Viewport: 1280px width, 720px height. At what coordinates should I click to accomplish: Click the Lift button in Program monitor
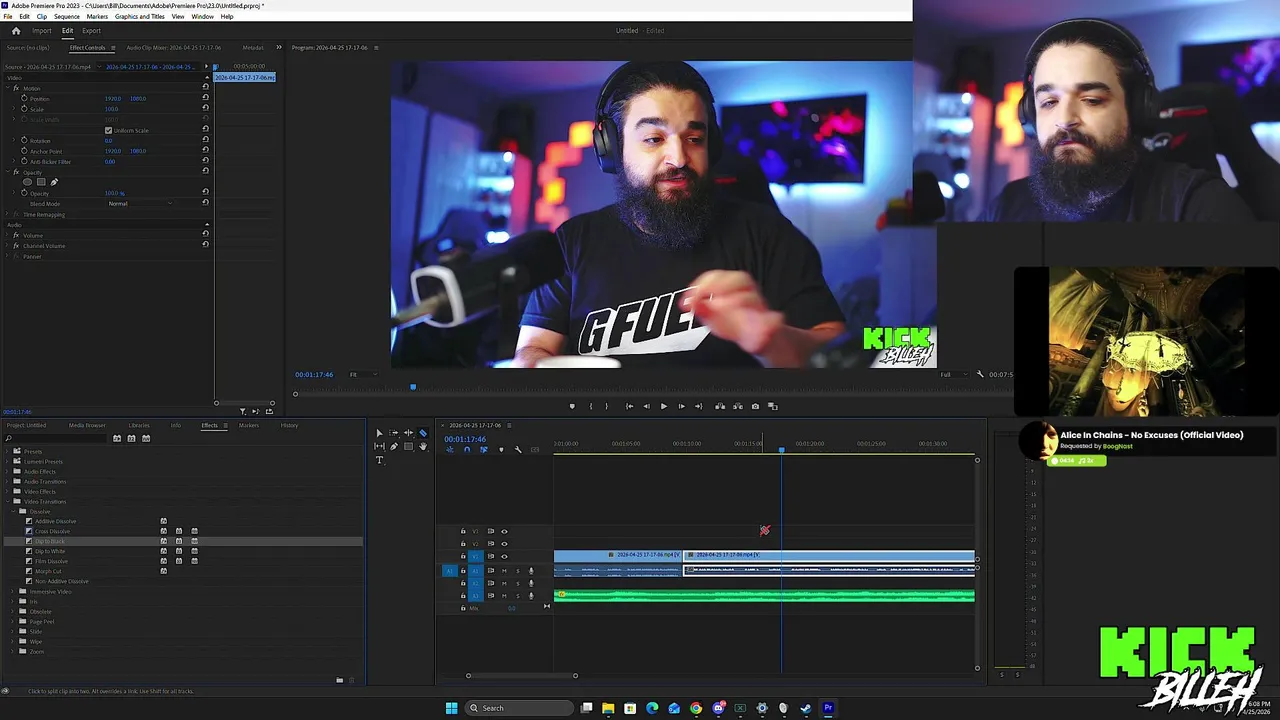(x=720, y=406)
